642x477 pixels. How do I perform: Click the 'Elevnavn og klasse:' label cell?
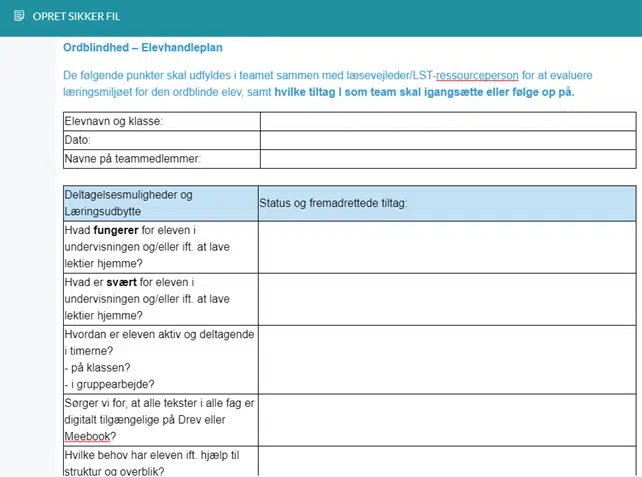(x=160, y=121)
